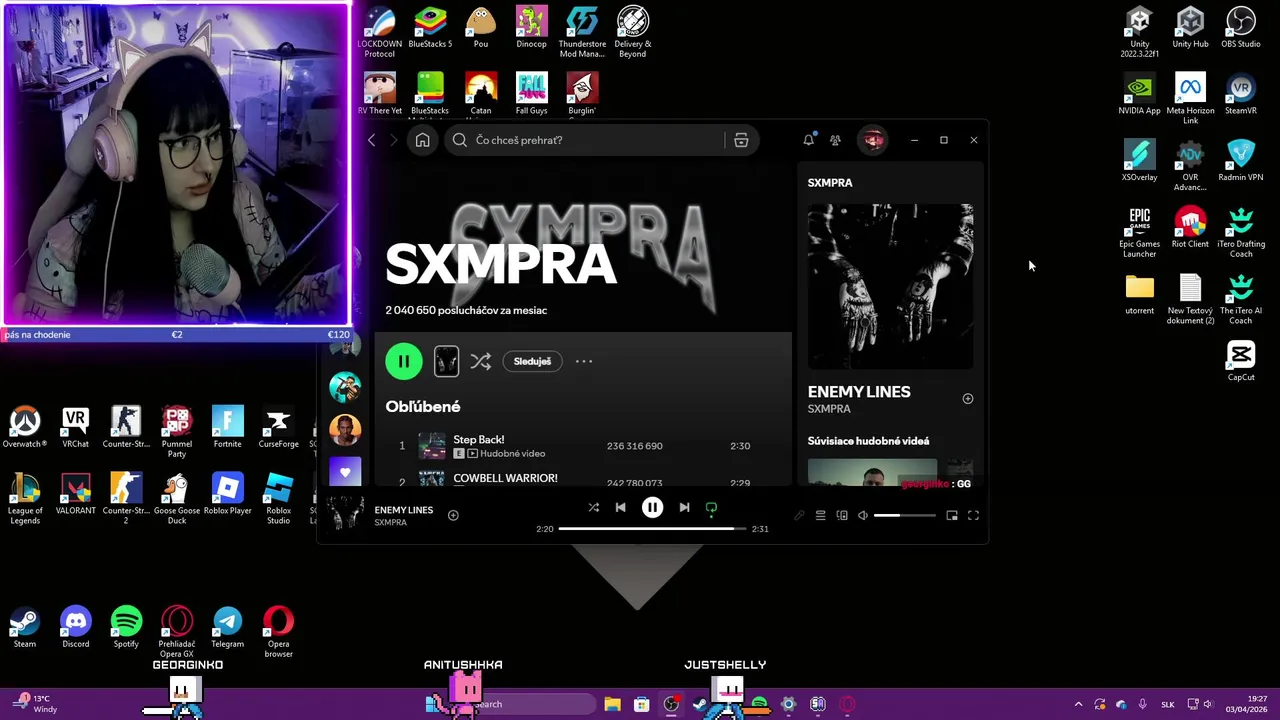Open Unity Hub desktop icon
The width and height of the screenshot is (1280, 720).
point(1190,28)
